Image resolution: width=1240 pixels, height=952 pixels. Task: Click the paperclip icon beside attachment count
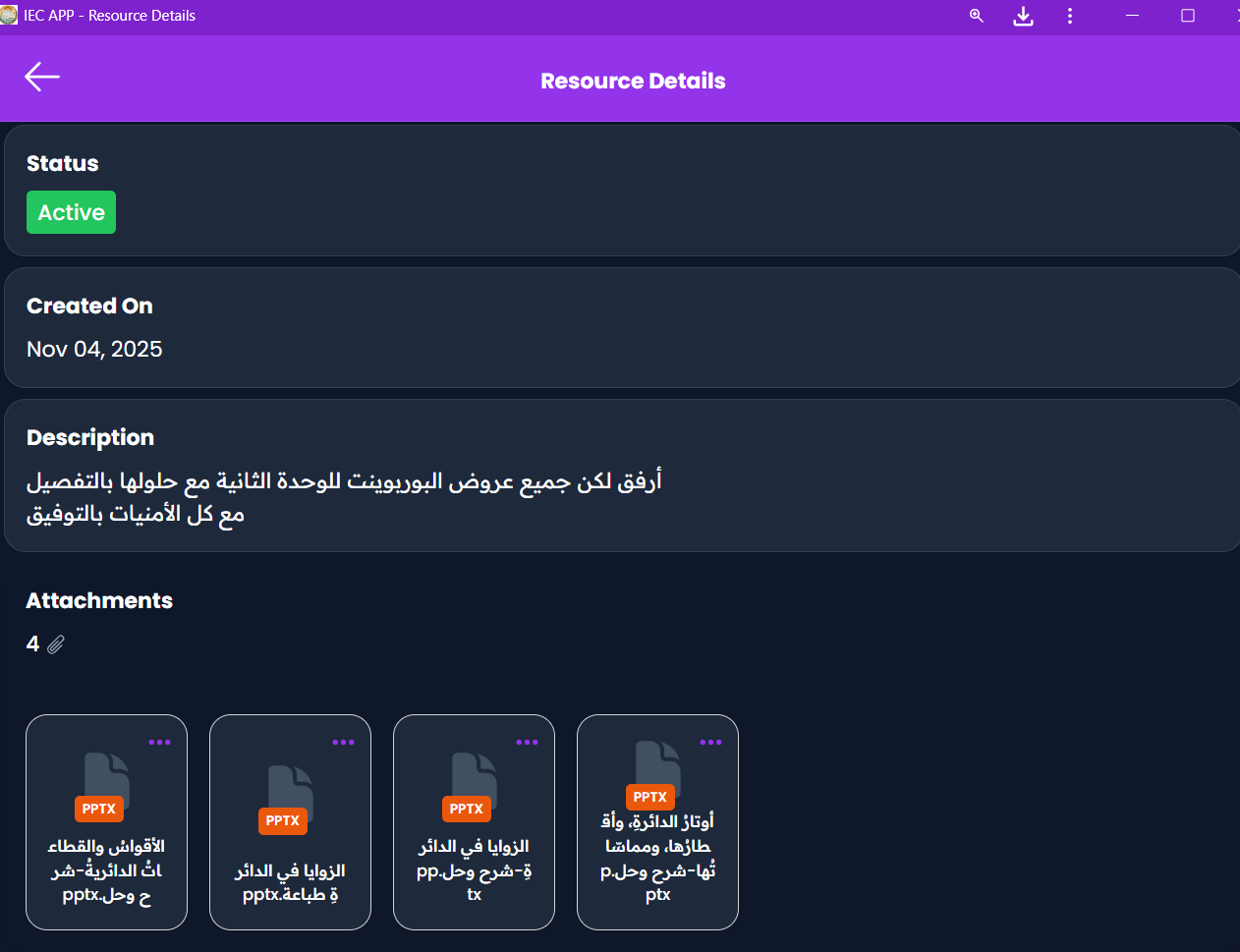56,644
